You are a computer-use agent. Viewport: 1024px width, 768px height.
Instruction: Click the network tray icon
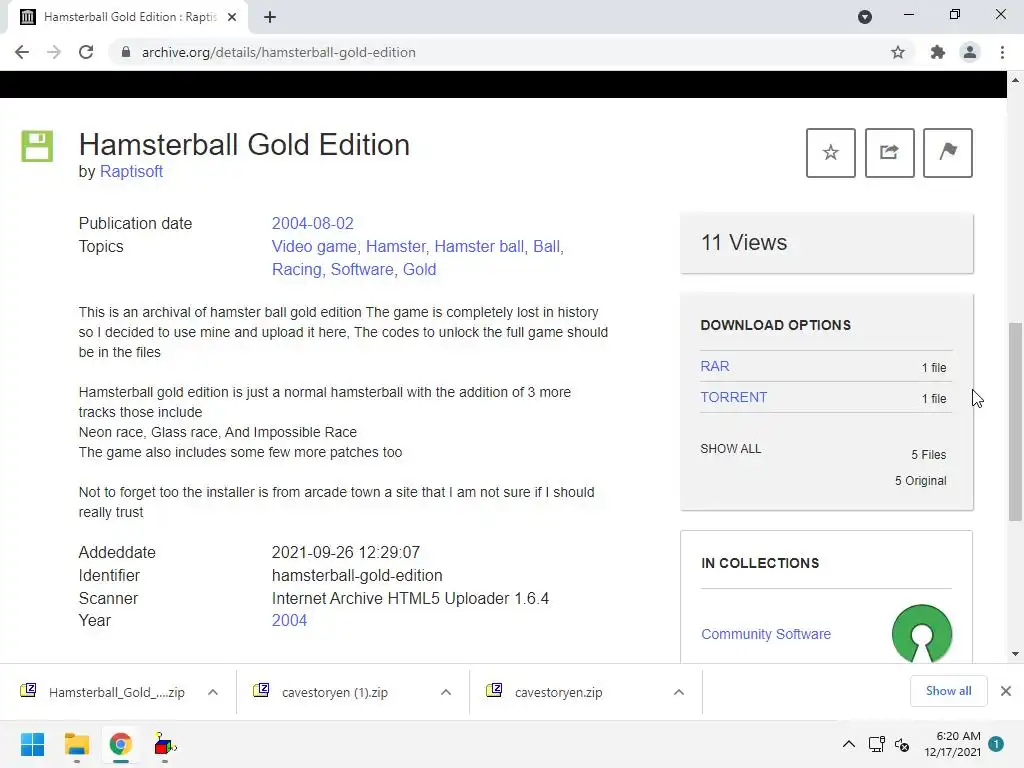pos(876,744)
